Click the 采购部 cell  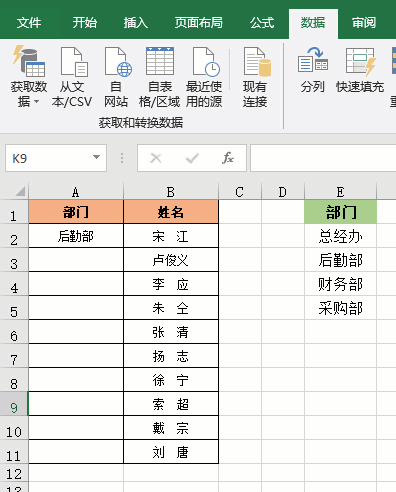(340, 308)
